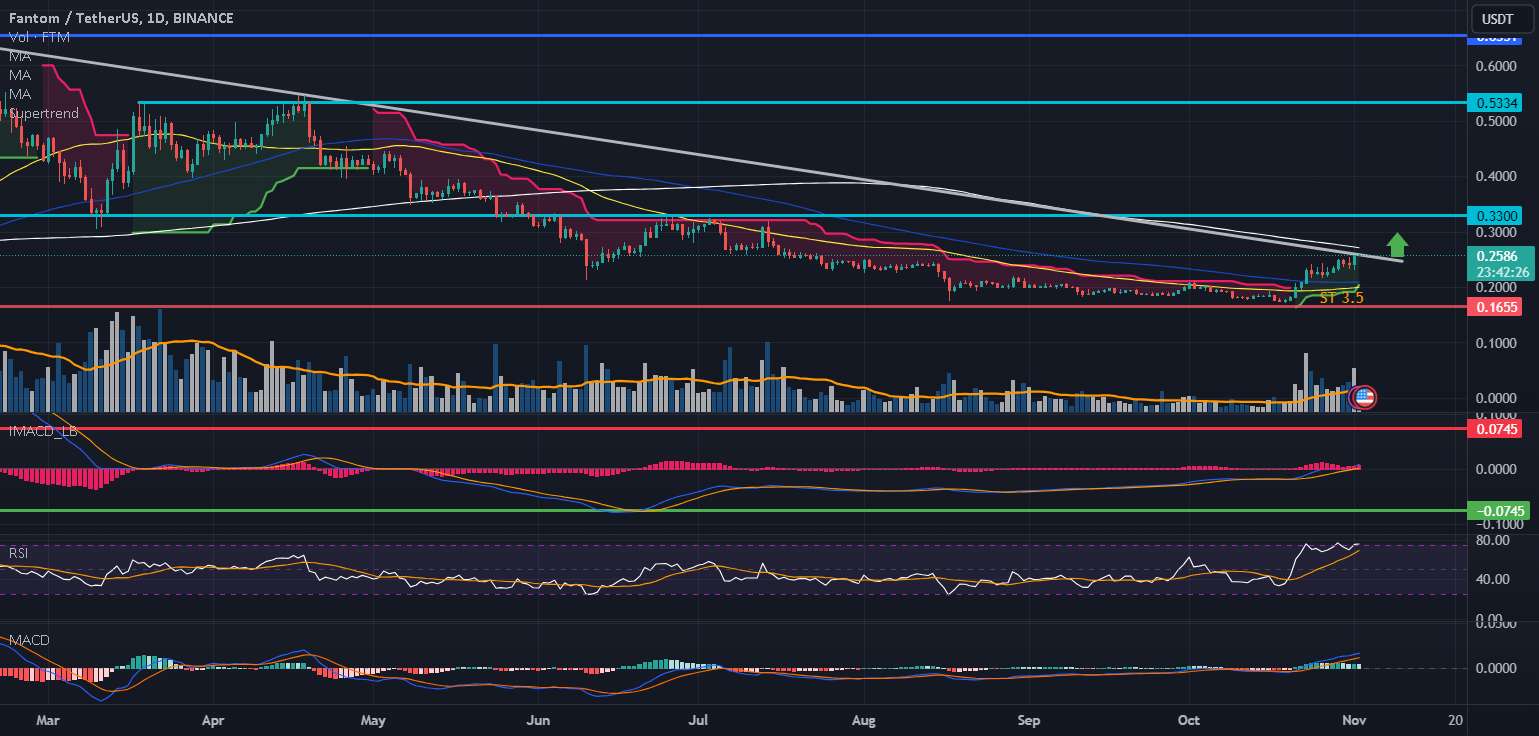This screenshot has height=736, width=1539.
Task: Click the Jun date on time axis
Action: point(538,719)
